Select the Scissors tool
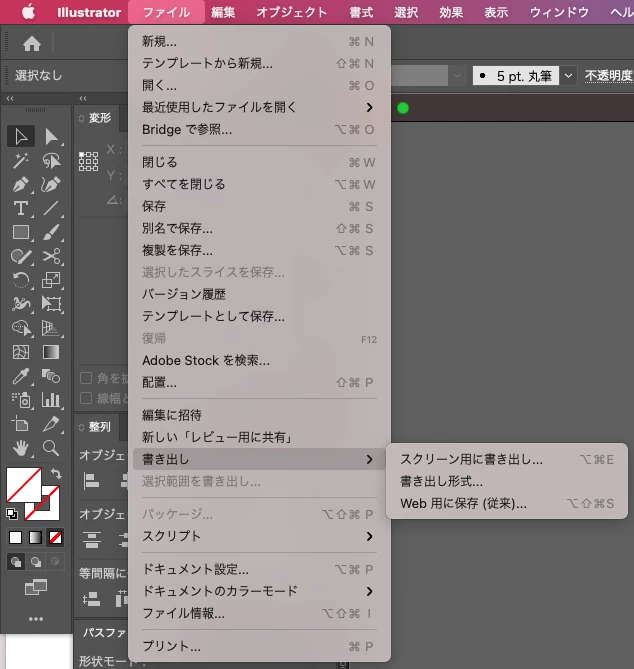Screen dimensions: 634x669 pyautogui.click(x=51, y=256)
